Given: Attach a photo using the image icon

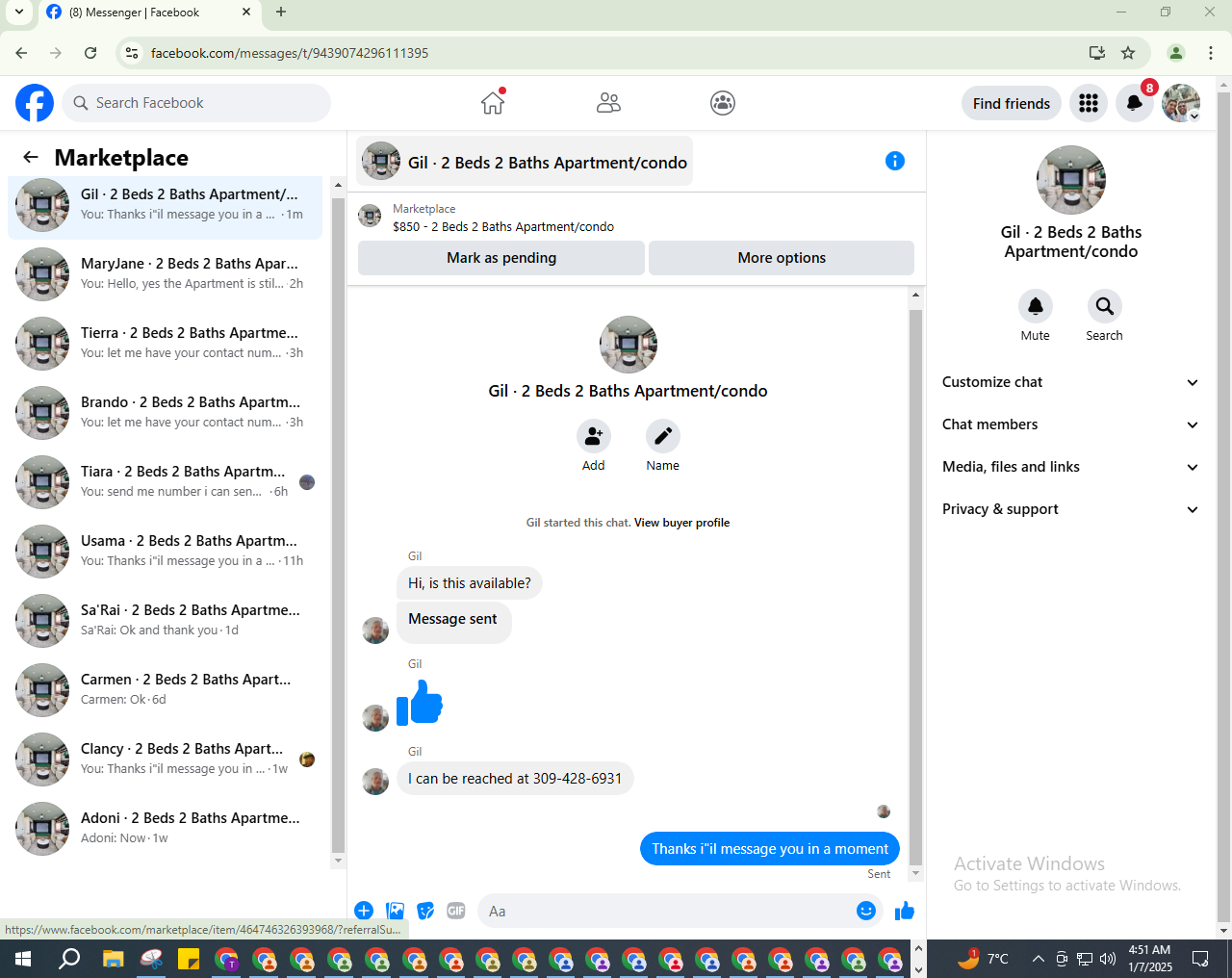Looking at the screenshot, I should pos(395,911).
